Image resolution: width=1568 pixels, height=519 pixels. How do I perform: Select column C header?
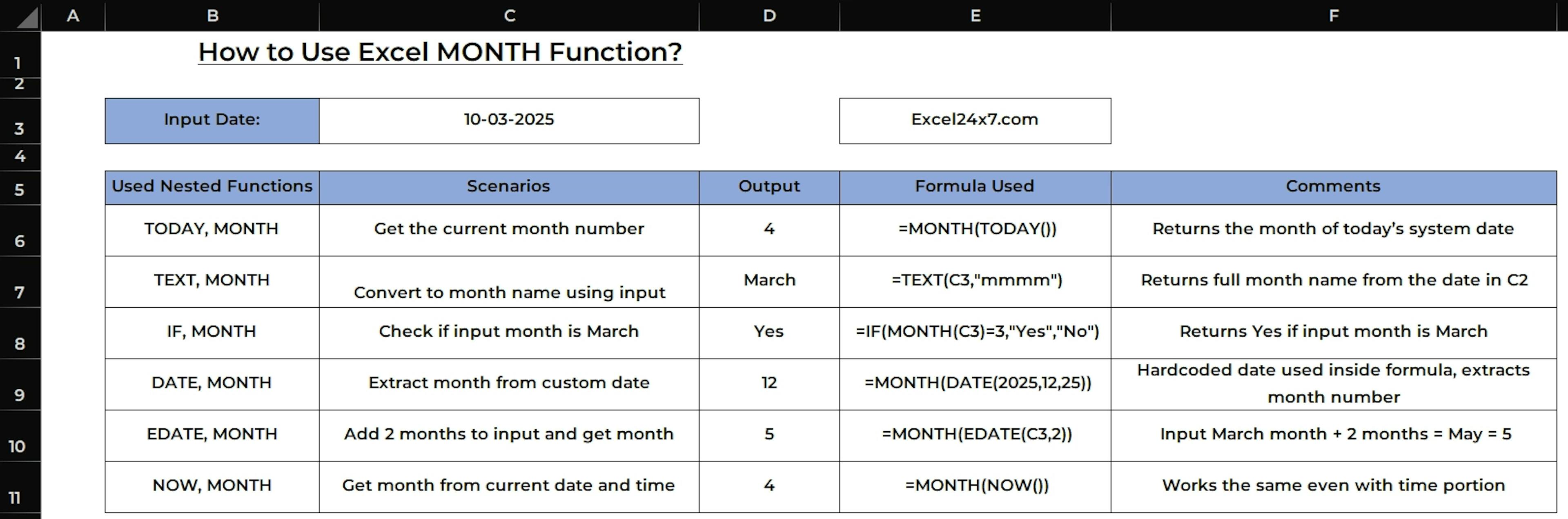[x=510, y=16]
